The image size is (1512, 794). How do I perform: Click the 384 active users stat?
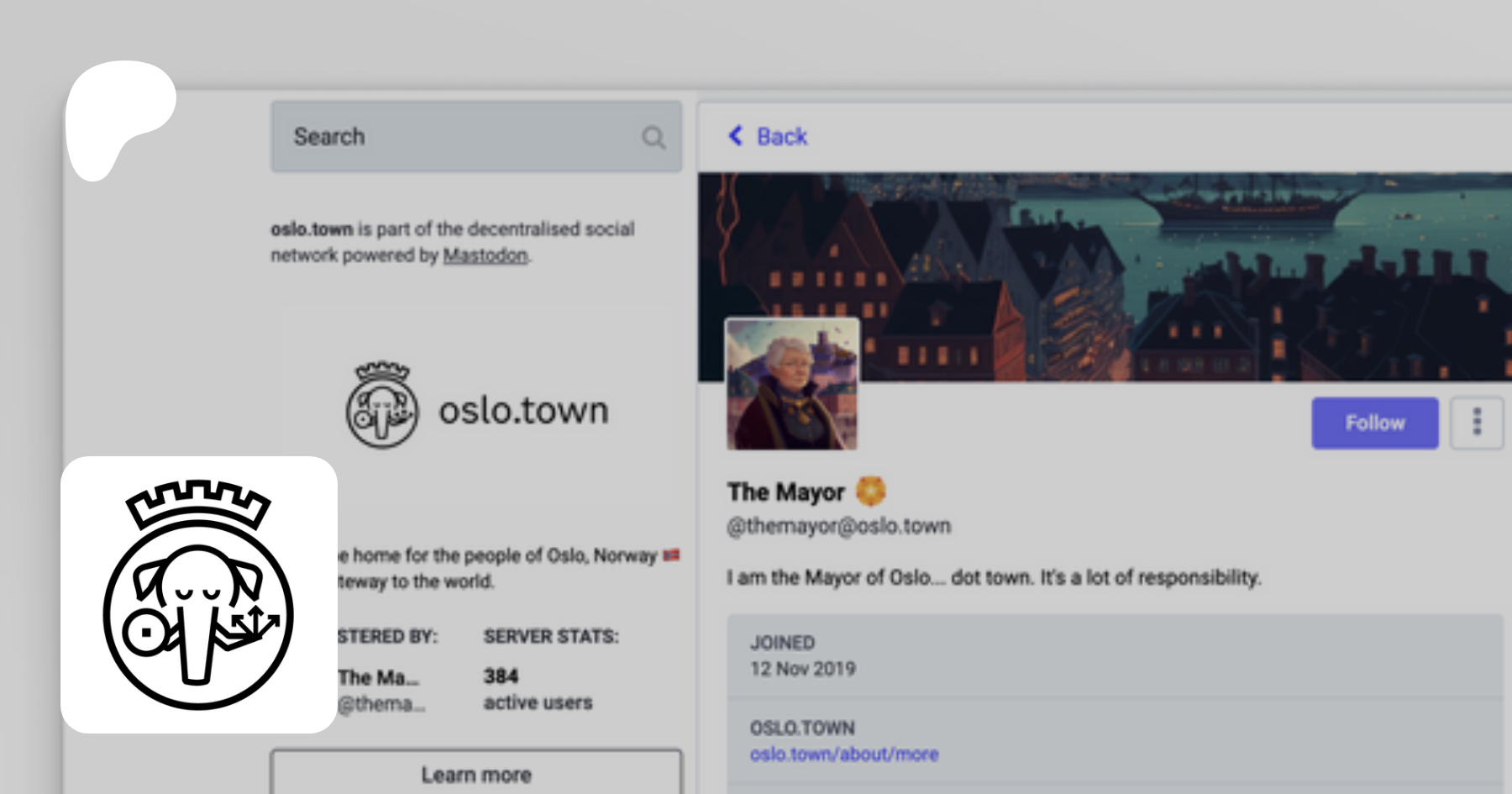pyautogui.click(x=538, y=689)
